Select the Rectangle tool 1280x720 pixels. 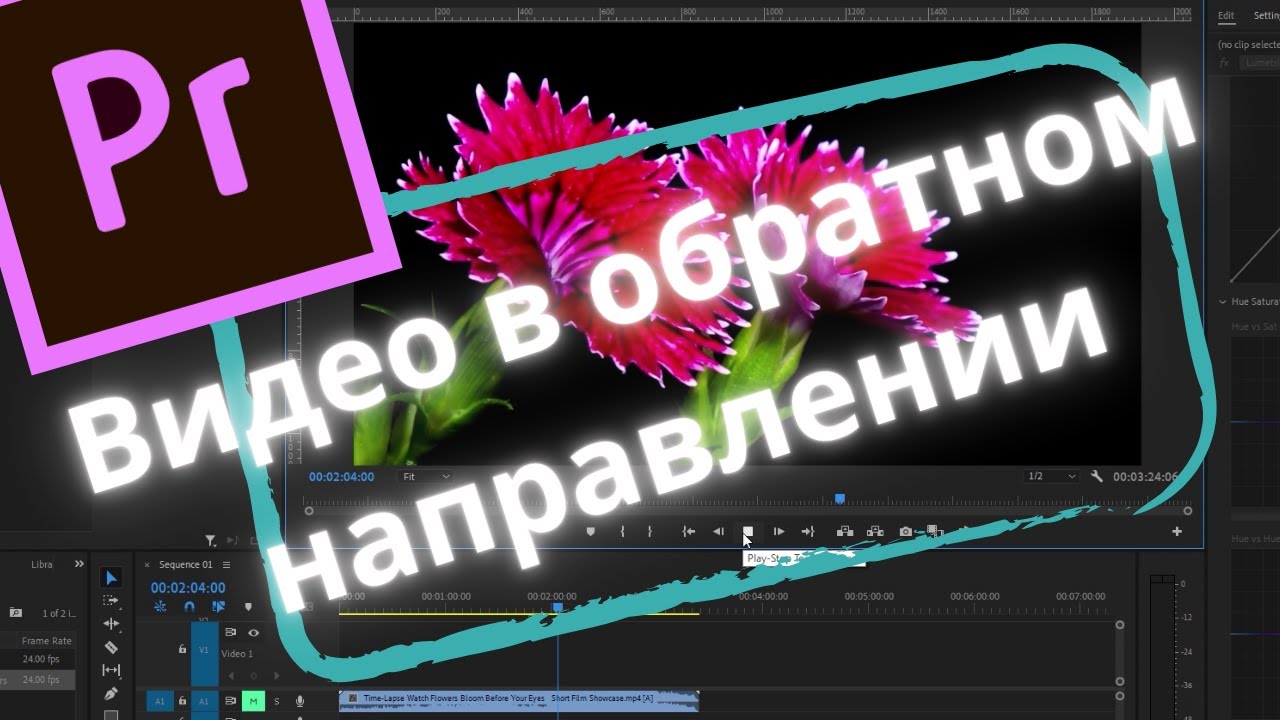pyautogui.click(x=111, y=715)
